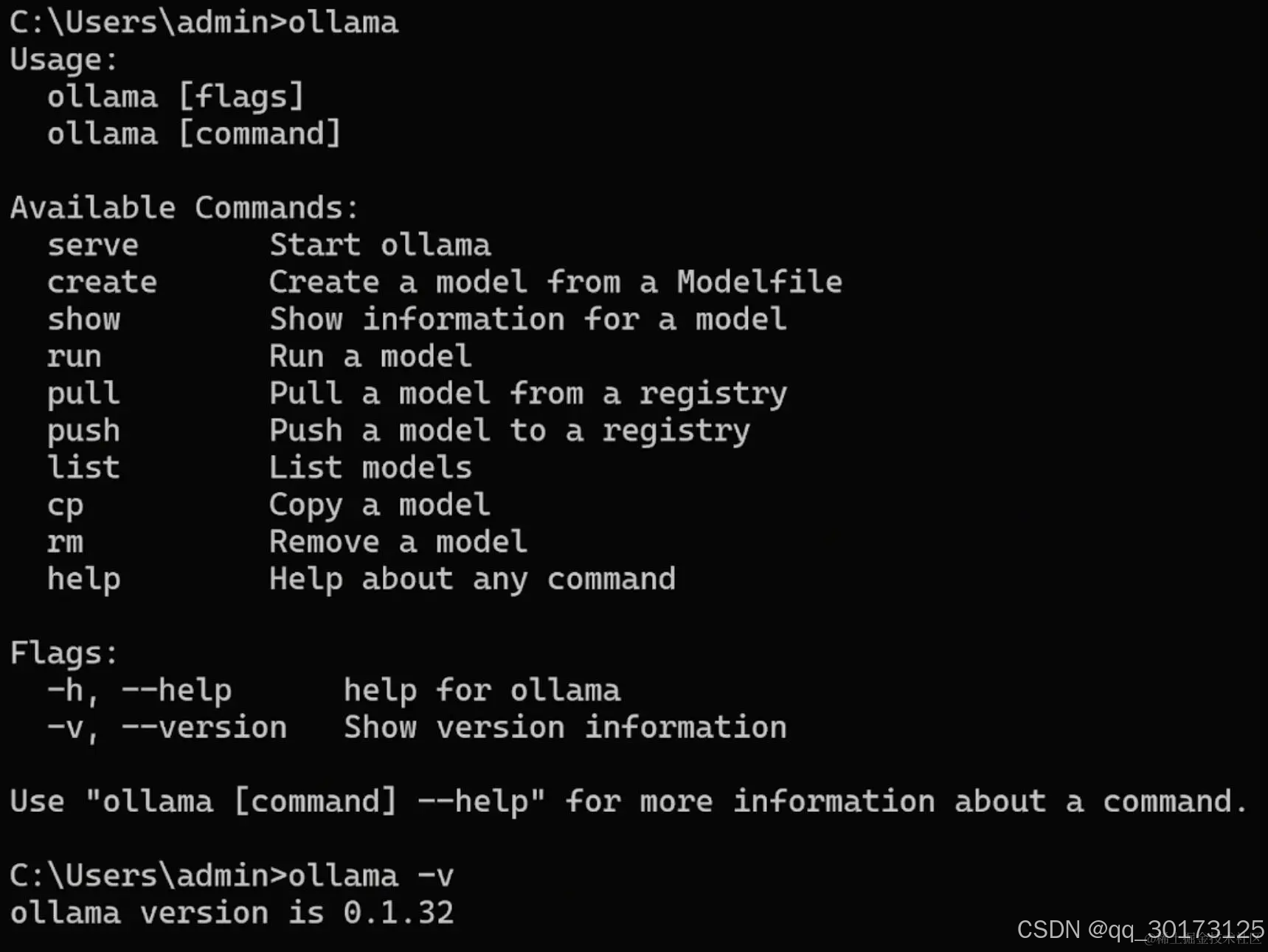Click the 'ollama version is 0.1.32' output
This screenshot has height=952, width=1268.
click(x=232, y=913)
